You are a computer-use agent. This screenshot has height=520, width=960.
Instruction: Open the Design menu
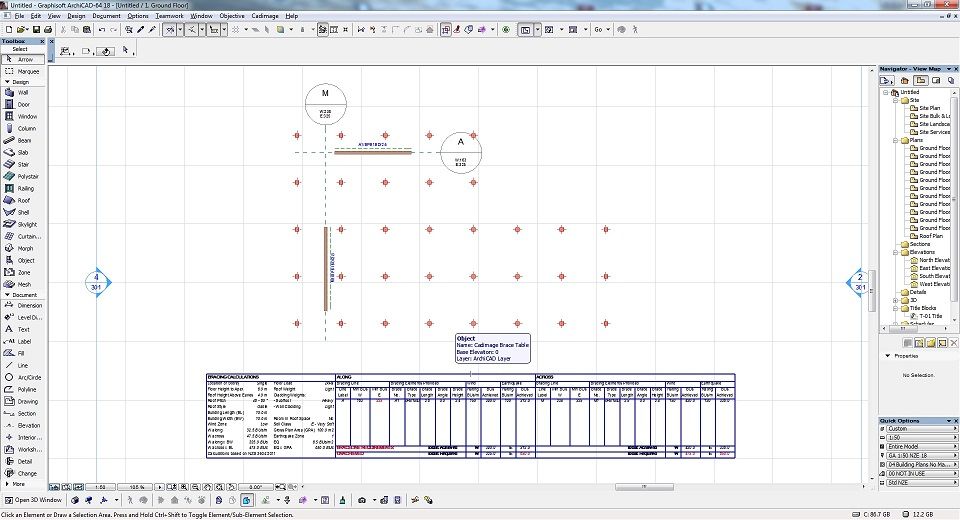click(76, 16)
